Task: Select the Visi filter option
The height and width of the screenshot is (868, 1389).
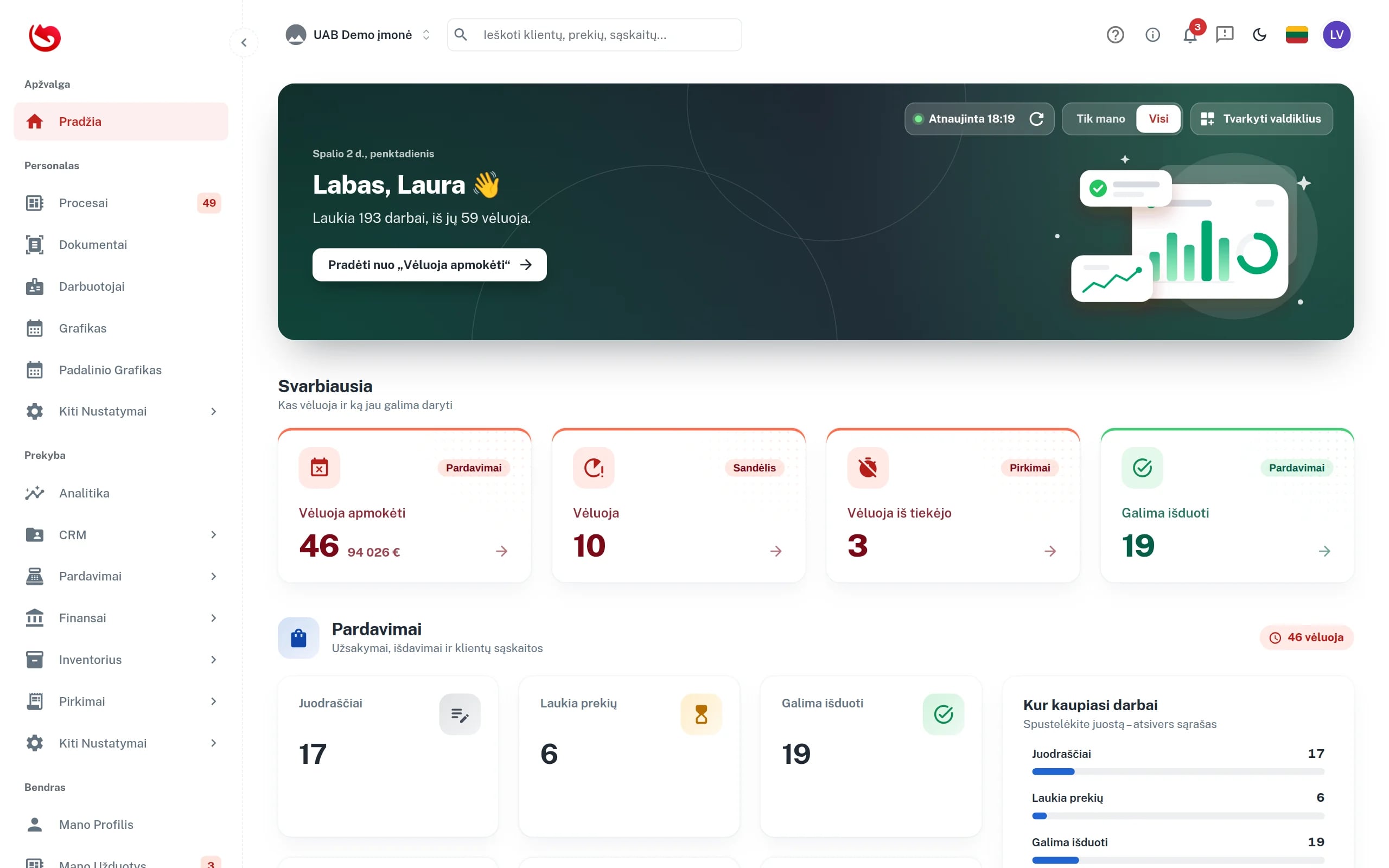Action: tap(1158, 119)
